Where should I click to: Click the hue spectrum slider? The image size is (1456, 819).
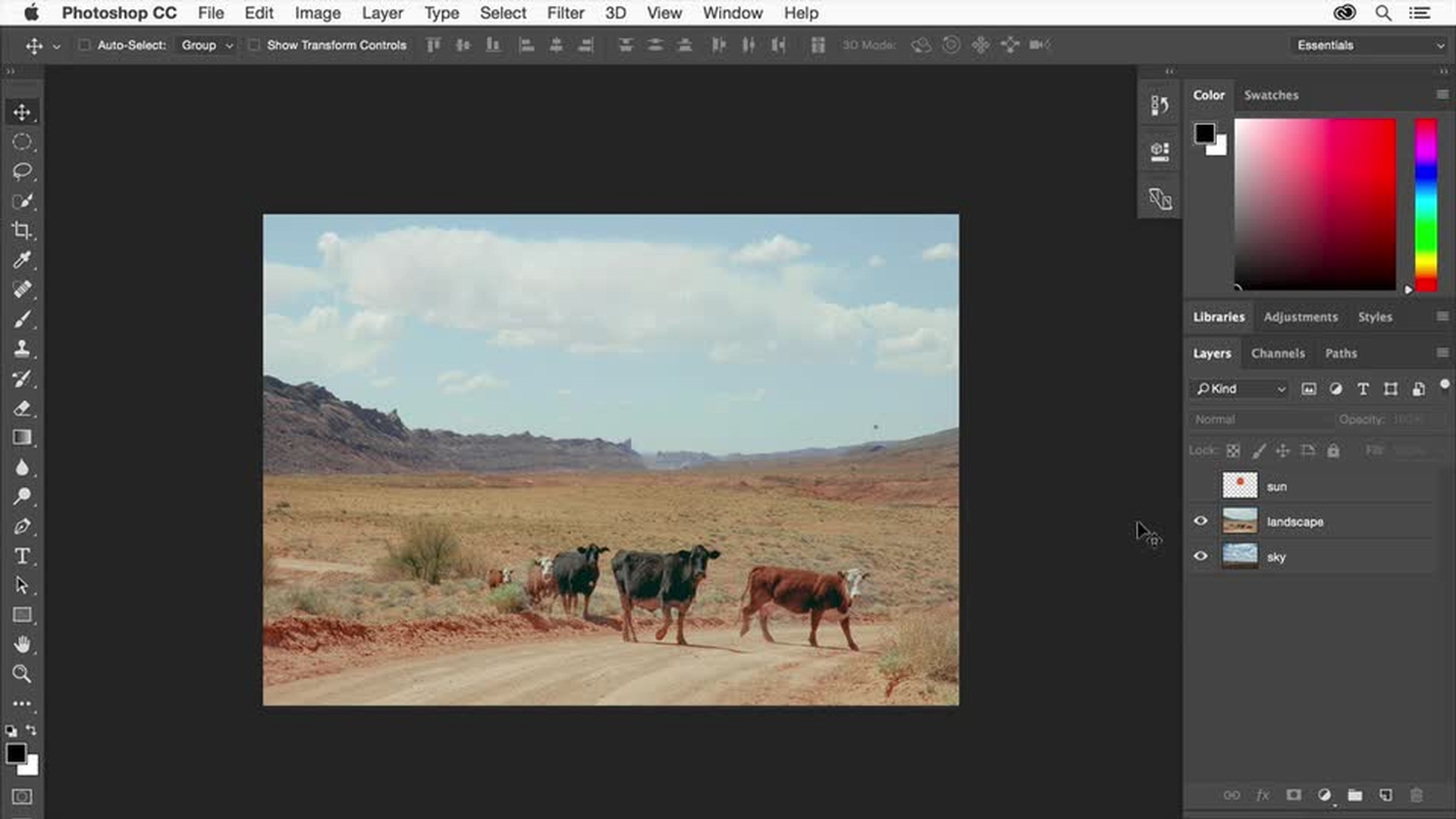1426,205
